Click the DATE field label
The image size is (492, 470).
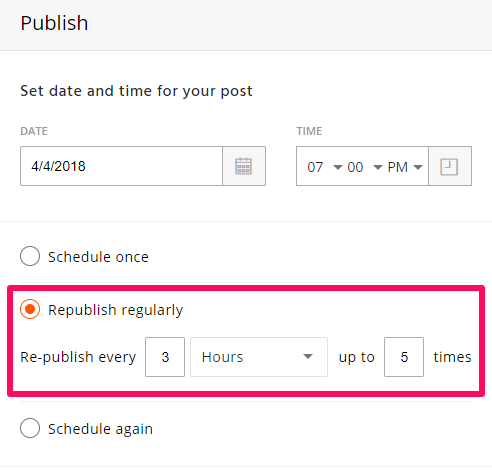pyautogui.click(x=34, y=131)
